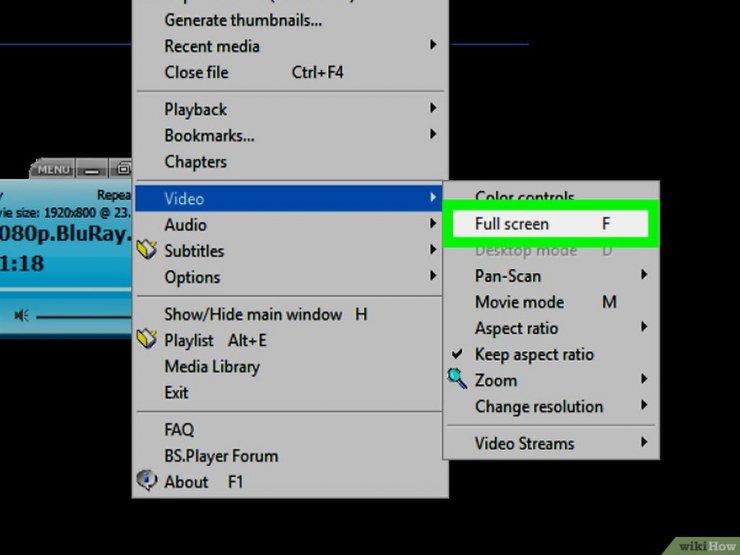Toggle Show/Hide main window

pos(253,314)
